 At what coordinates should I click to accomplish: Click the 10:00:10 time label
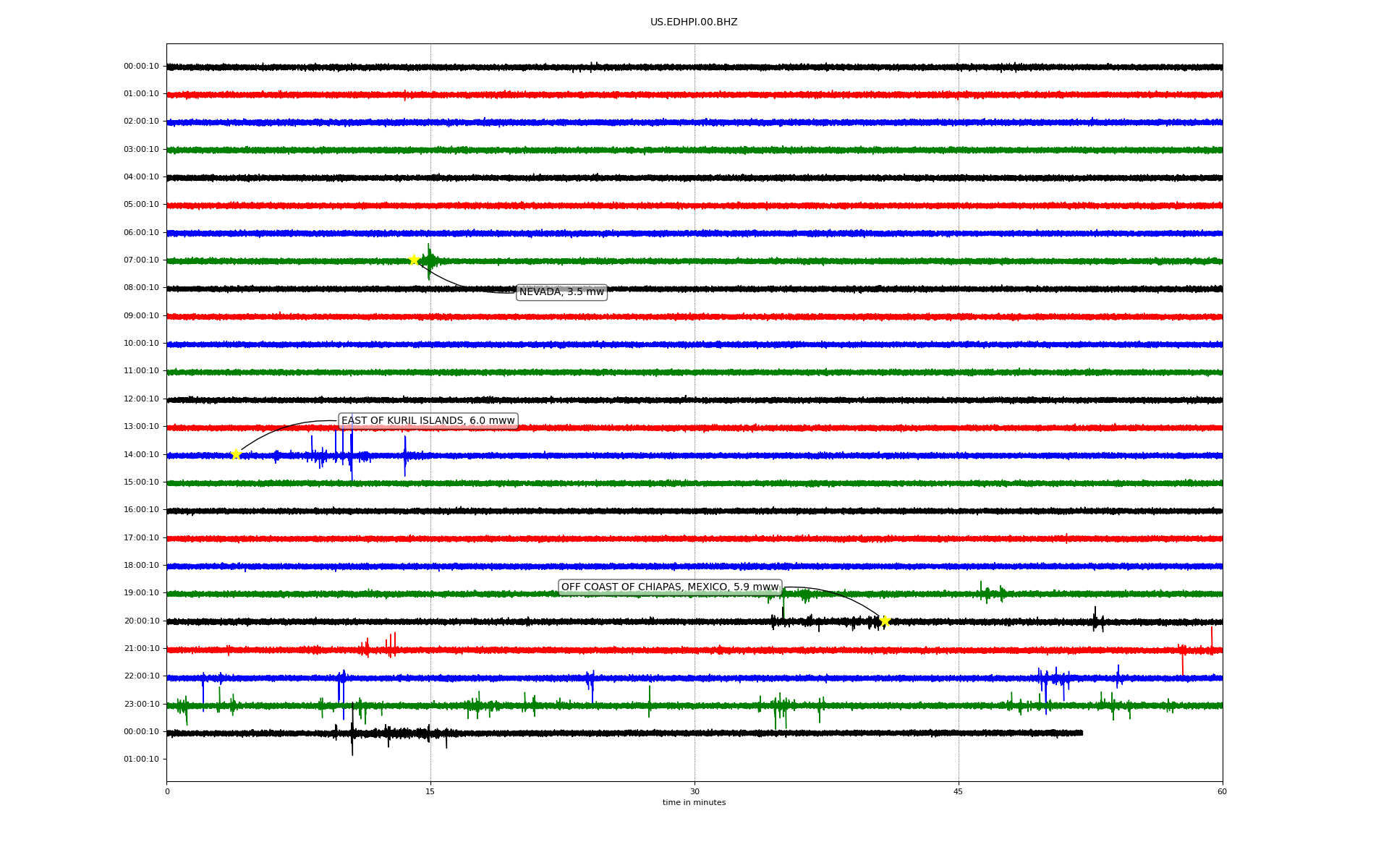point(141,344)
